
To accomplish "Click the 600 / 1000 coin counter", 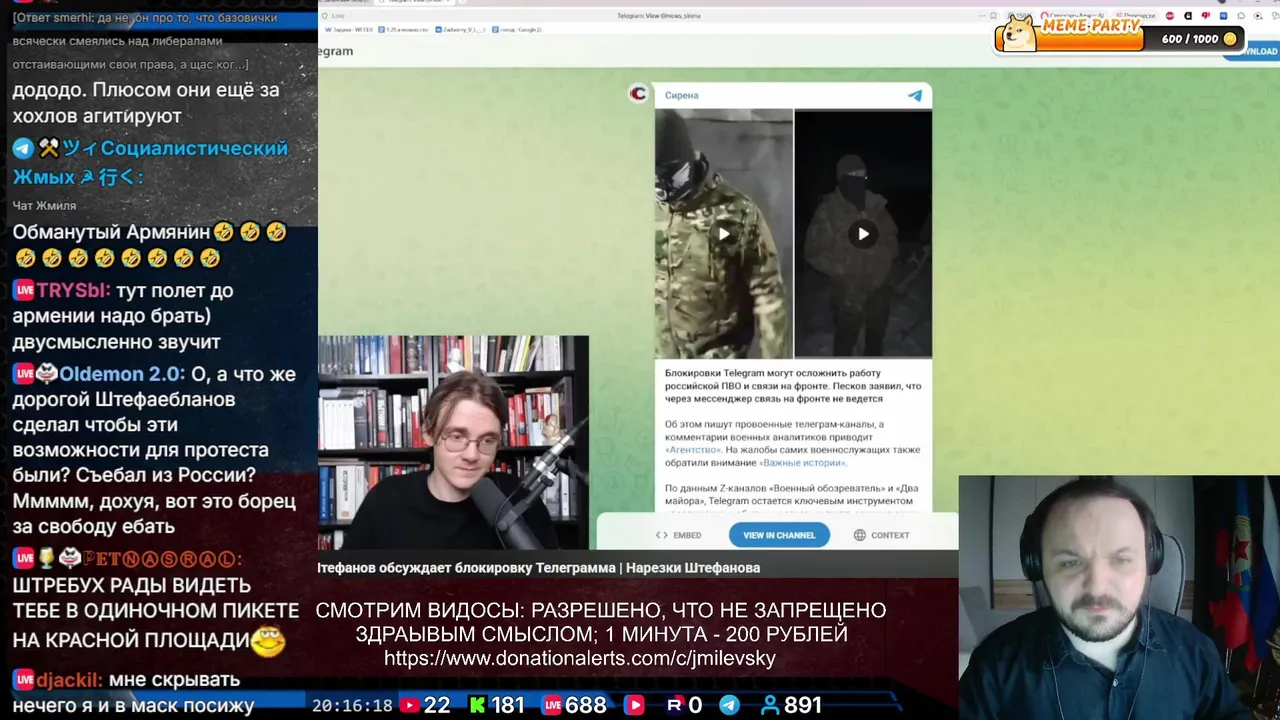I will (x=1190, y=39).
